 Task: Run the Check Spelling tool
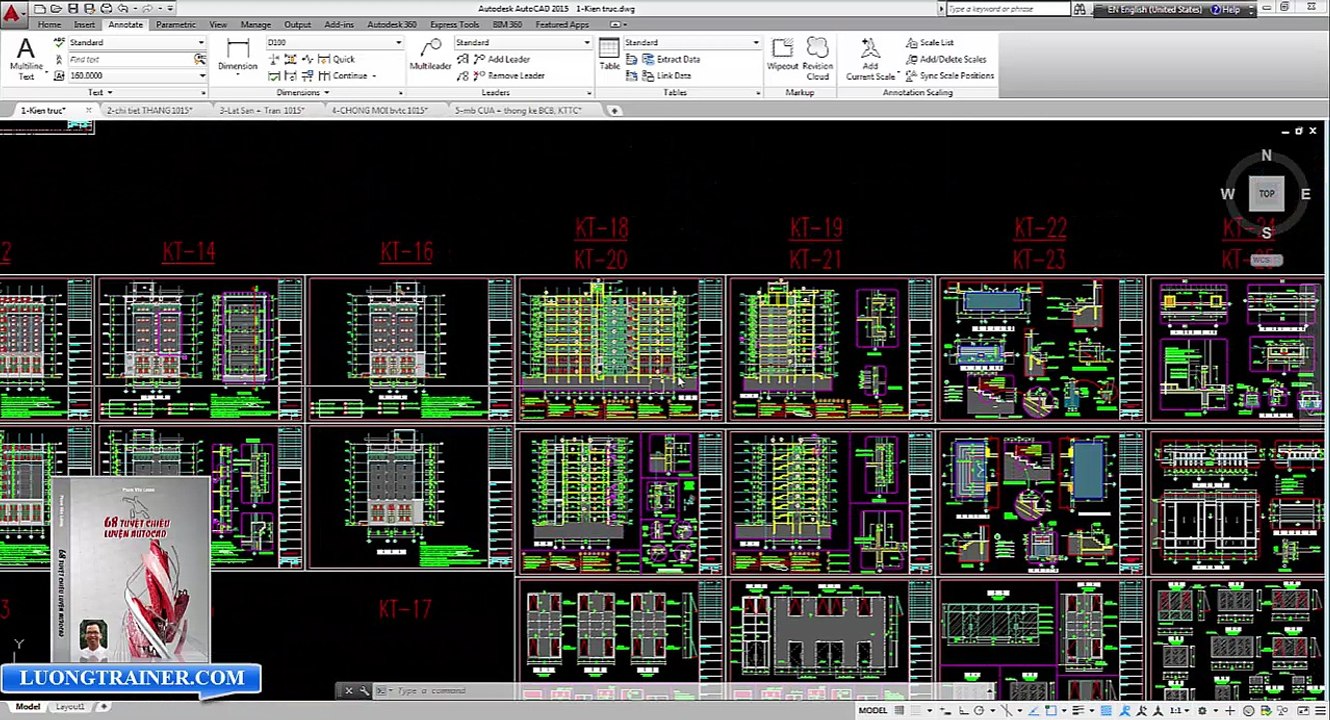click(59, 42)
